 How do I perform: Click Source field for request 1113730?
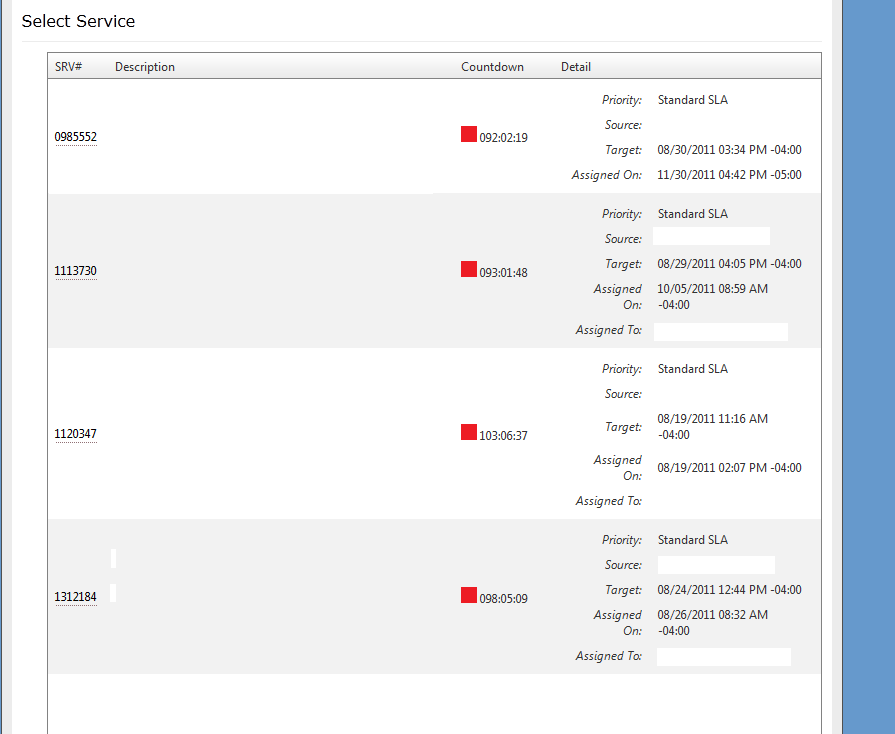click(x=711, y=237)
